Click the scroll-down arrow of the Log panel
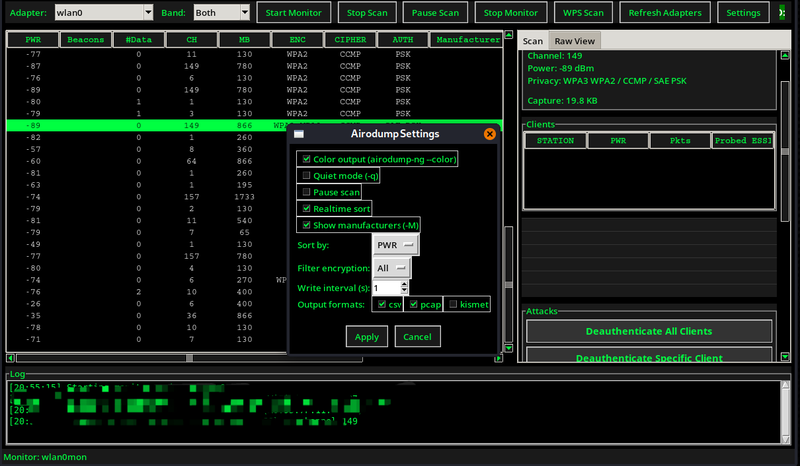800x466 pixels. coord(786,439)
